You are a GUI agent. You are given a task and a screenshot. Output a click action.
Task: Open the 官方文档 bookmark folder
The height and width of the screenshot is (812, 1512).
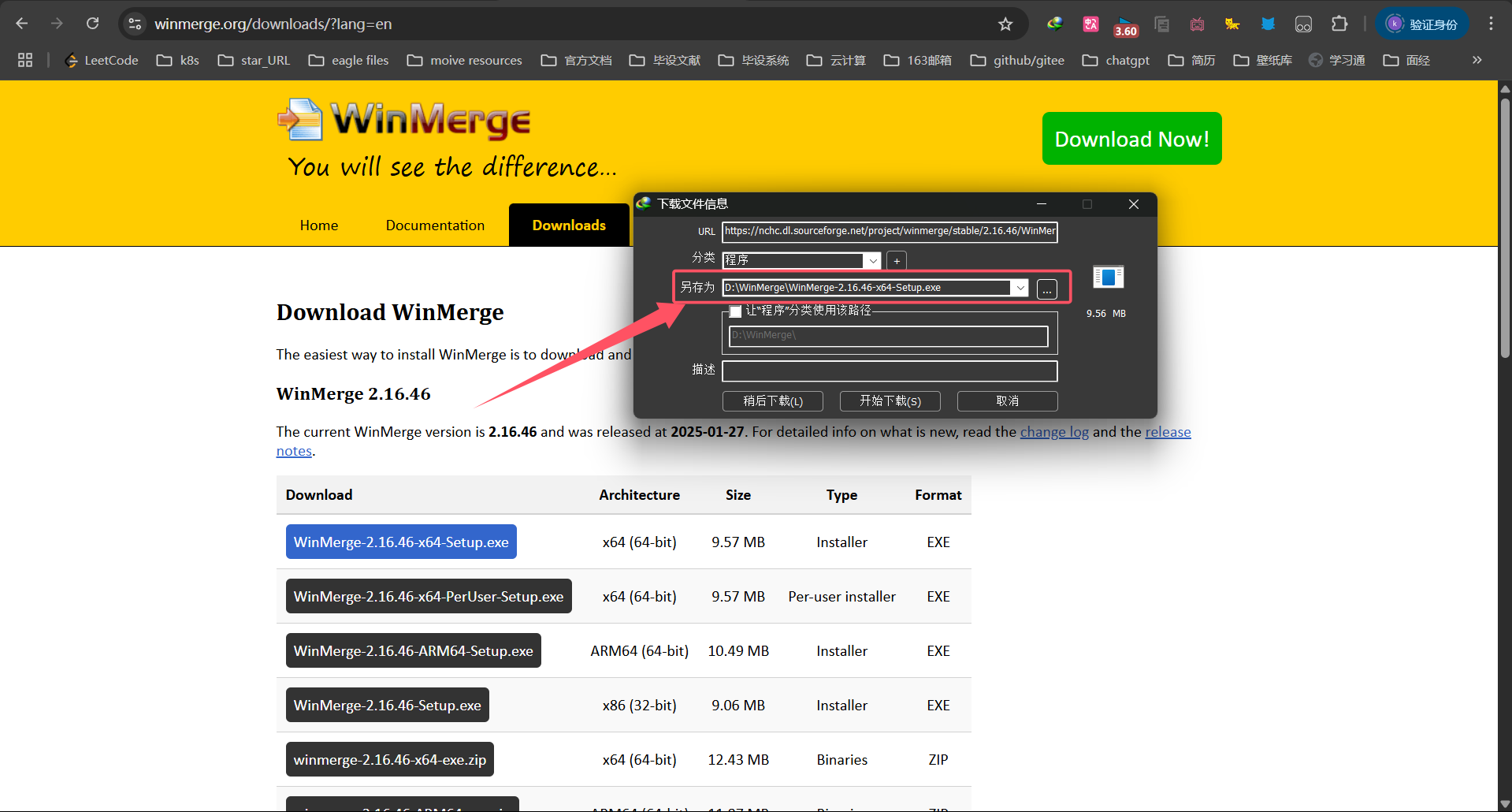pyautogui.click(x=576, y=60)
